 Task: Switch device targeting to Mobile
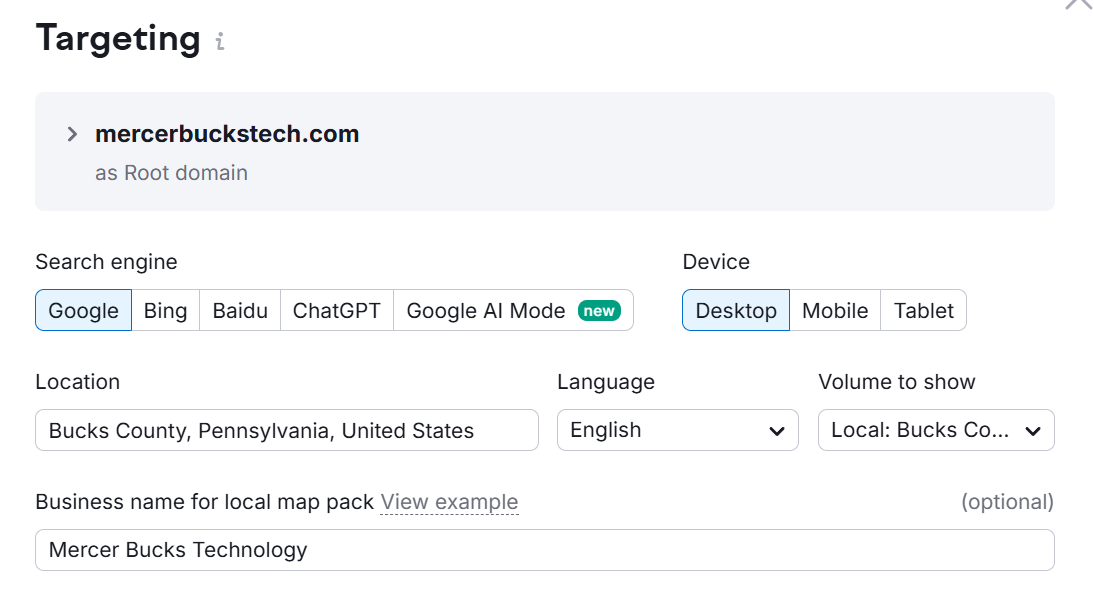pyautogui.click(x=835, y=311)
